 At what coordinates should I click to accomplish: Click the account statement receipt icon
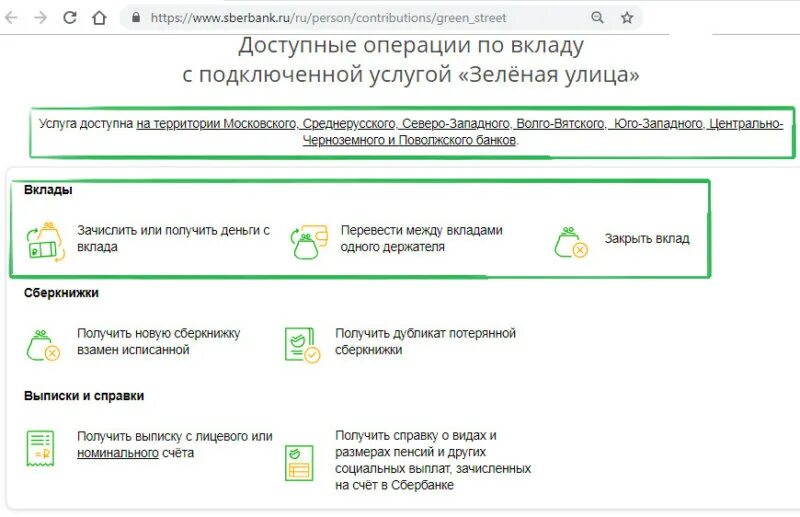point(40,448)
